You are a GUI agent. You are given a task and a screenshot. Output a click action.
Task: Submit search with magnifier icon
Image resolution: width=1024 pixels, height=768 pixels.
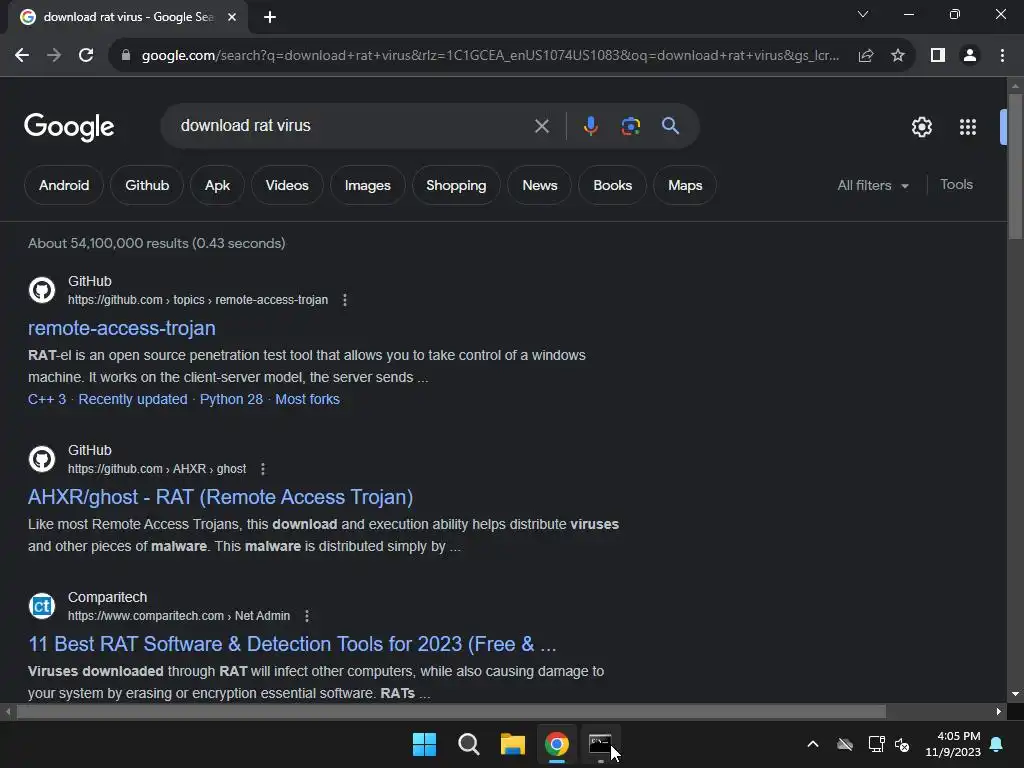(x=670, y=126)
